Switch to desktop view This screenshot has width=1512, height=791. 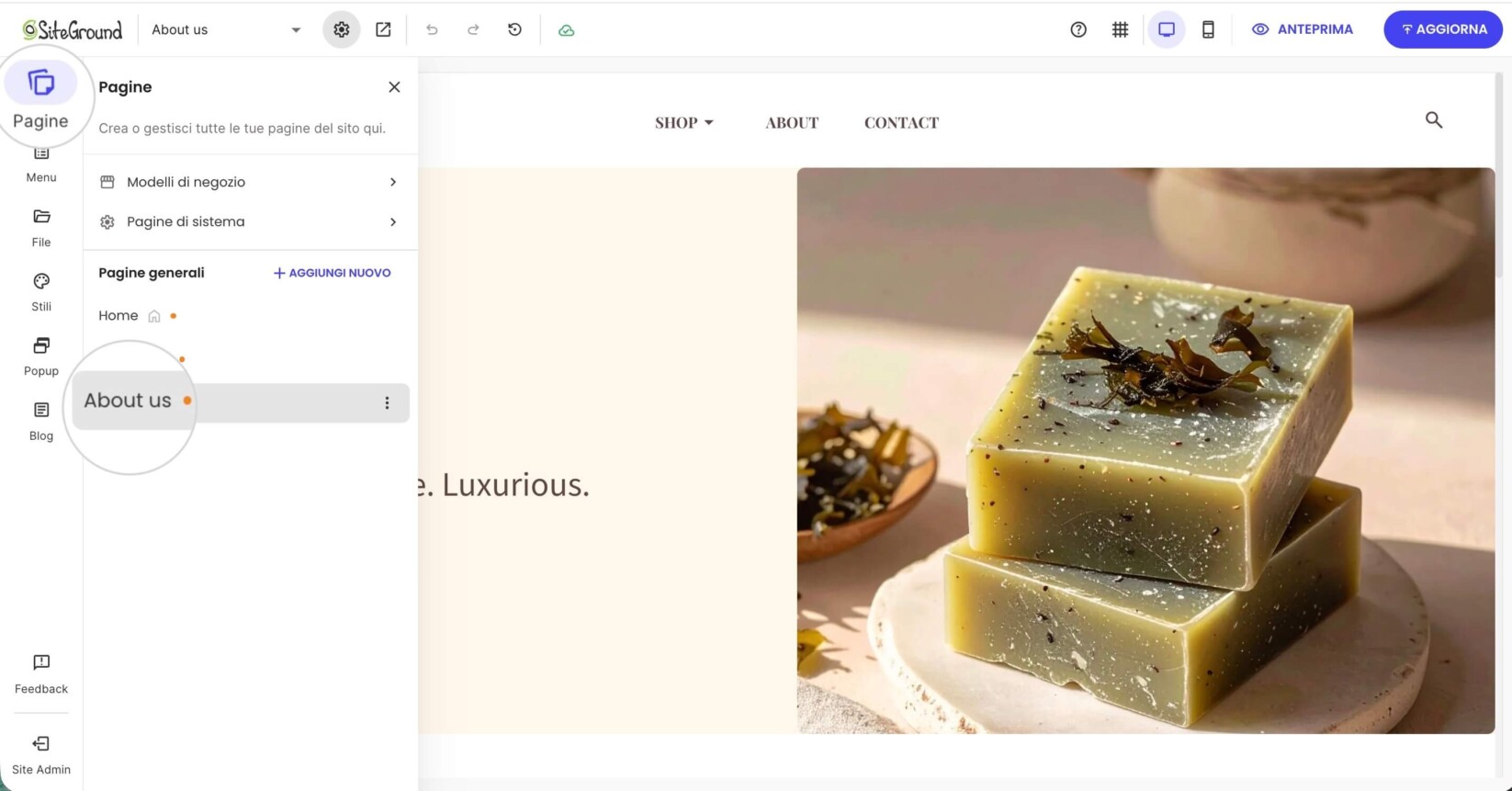(x=1167, y=29)
